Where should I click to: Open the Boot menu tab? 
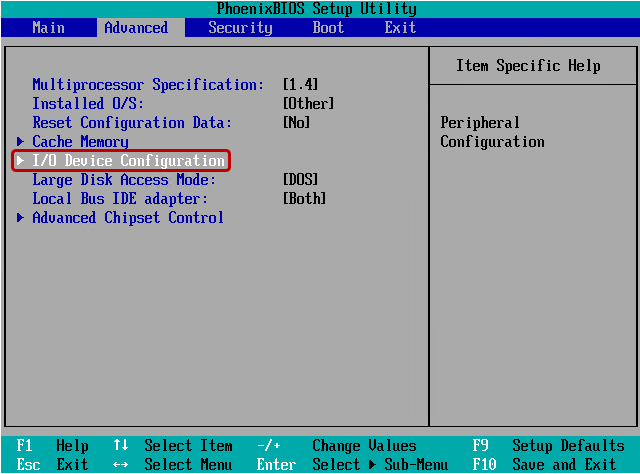[328, 28]
